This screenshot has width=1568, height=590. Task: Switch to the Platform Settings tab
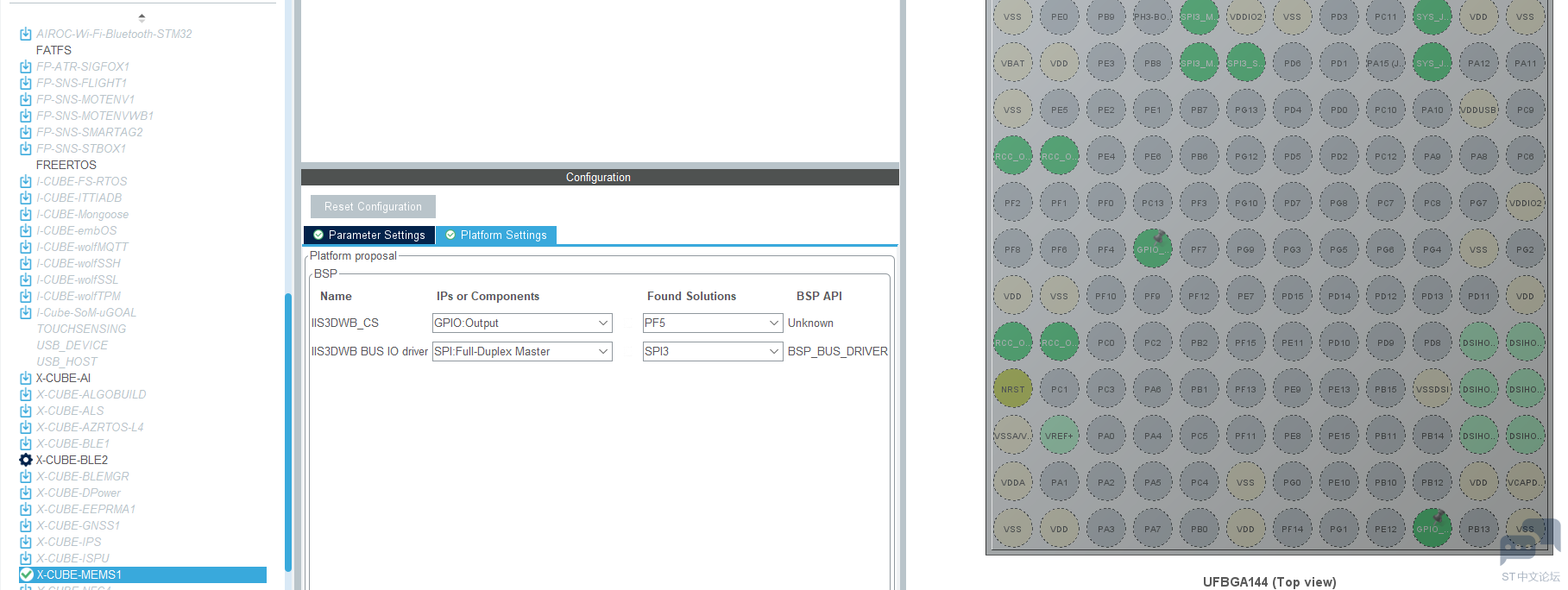[496, 235]
